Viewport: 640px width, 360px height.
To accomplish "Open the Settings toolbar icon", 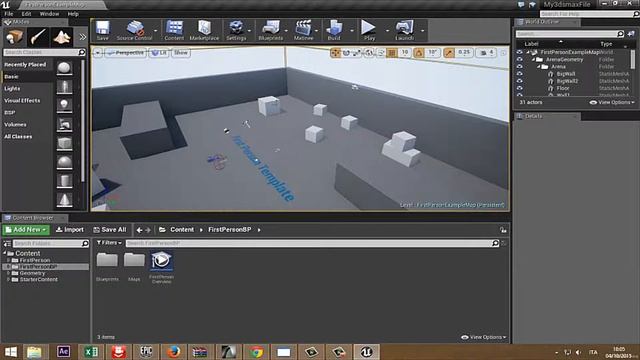I will [x=236, y=30].
